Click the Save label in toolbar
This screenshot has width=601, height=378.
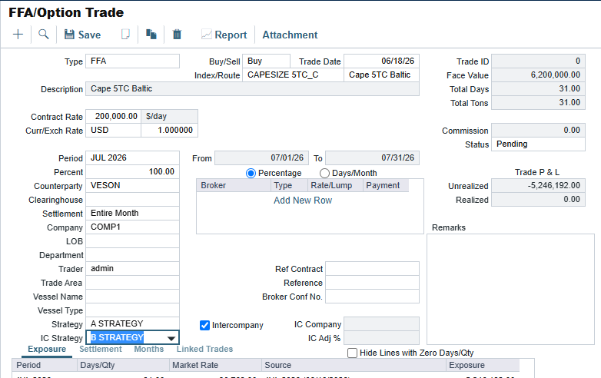pyautogui.click(x=89, y=35)
